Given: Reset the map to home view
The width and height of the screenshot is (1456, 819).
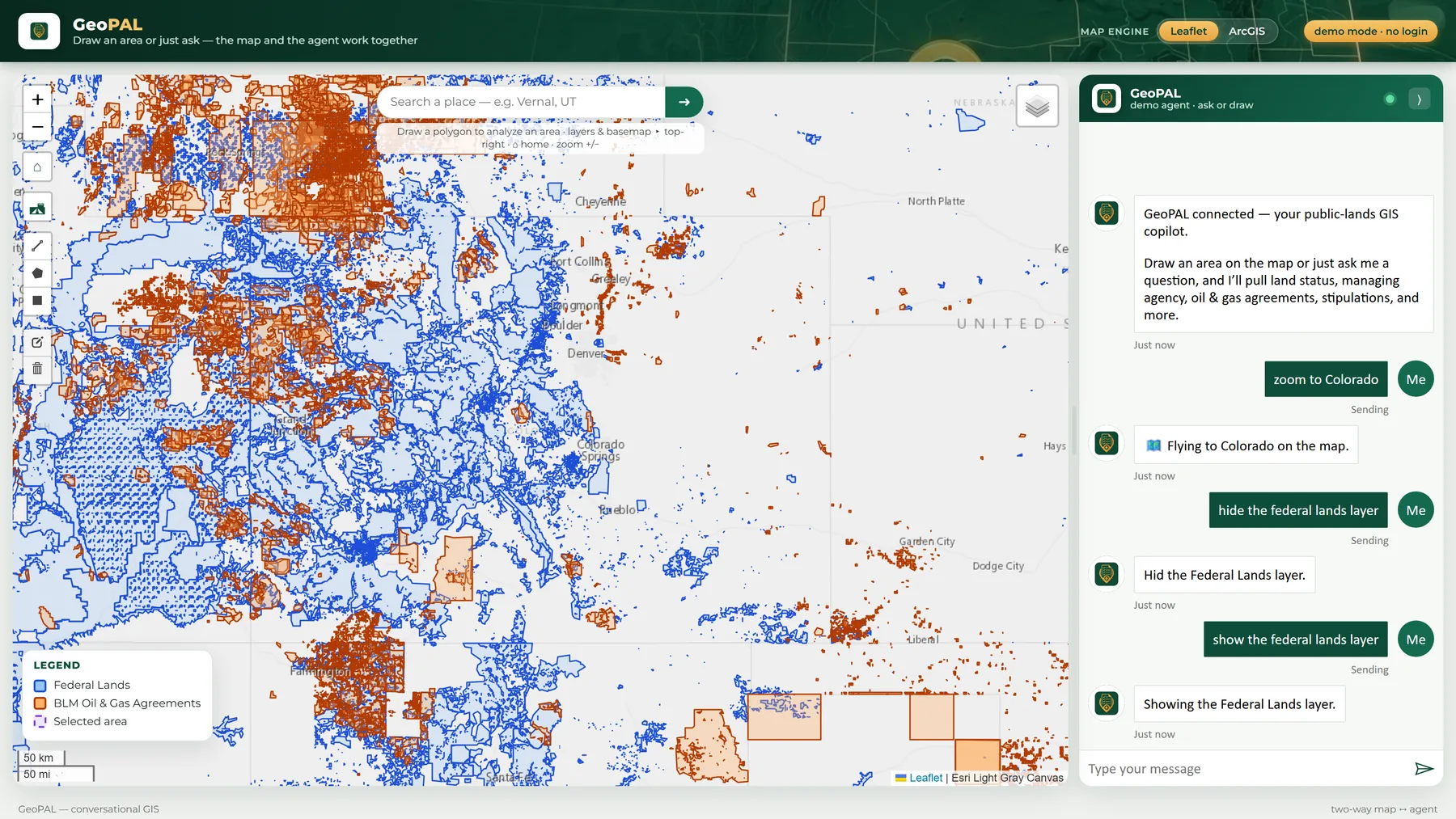Looking at the screenshot, I should tap(37, 167).
